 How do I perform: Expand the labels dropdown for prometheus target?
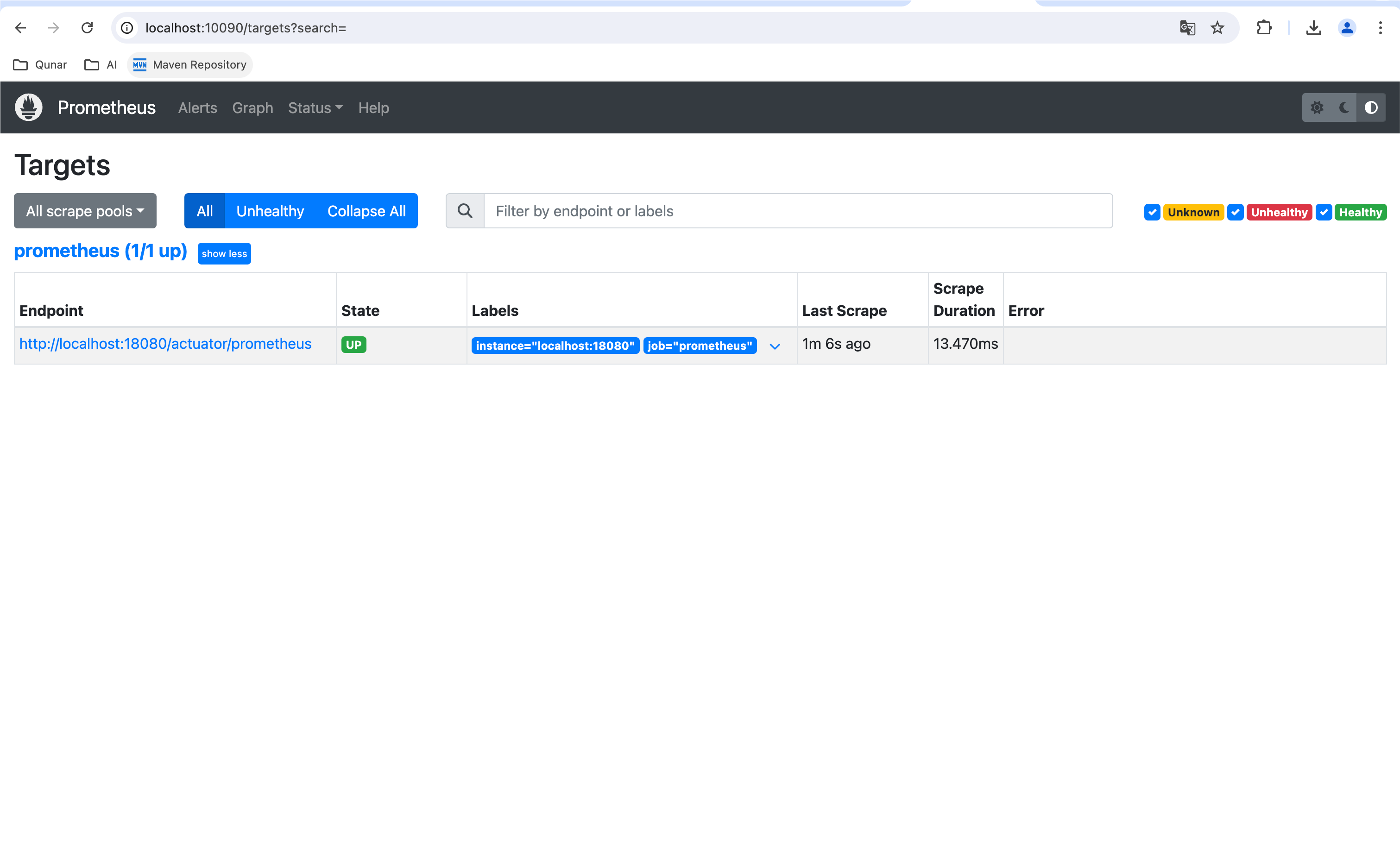775,345
